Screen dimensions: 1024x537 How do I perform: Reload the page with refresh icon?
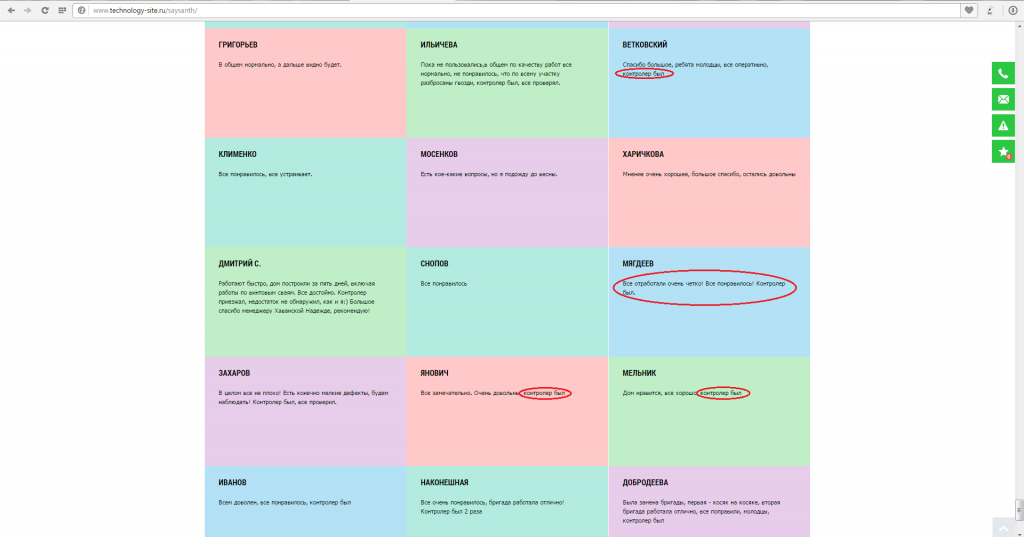pos(44,10)
